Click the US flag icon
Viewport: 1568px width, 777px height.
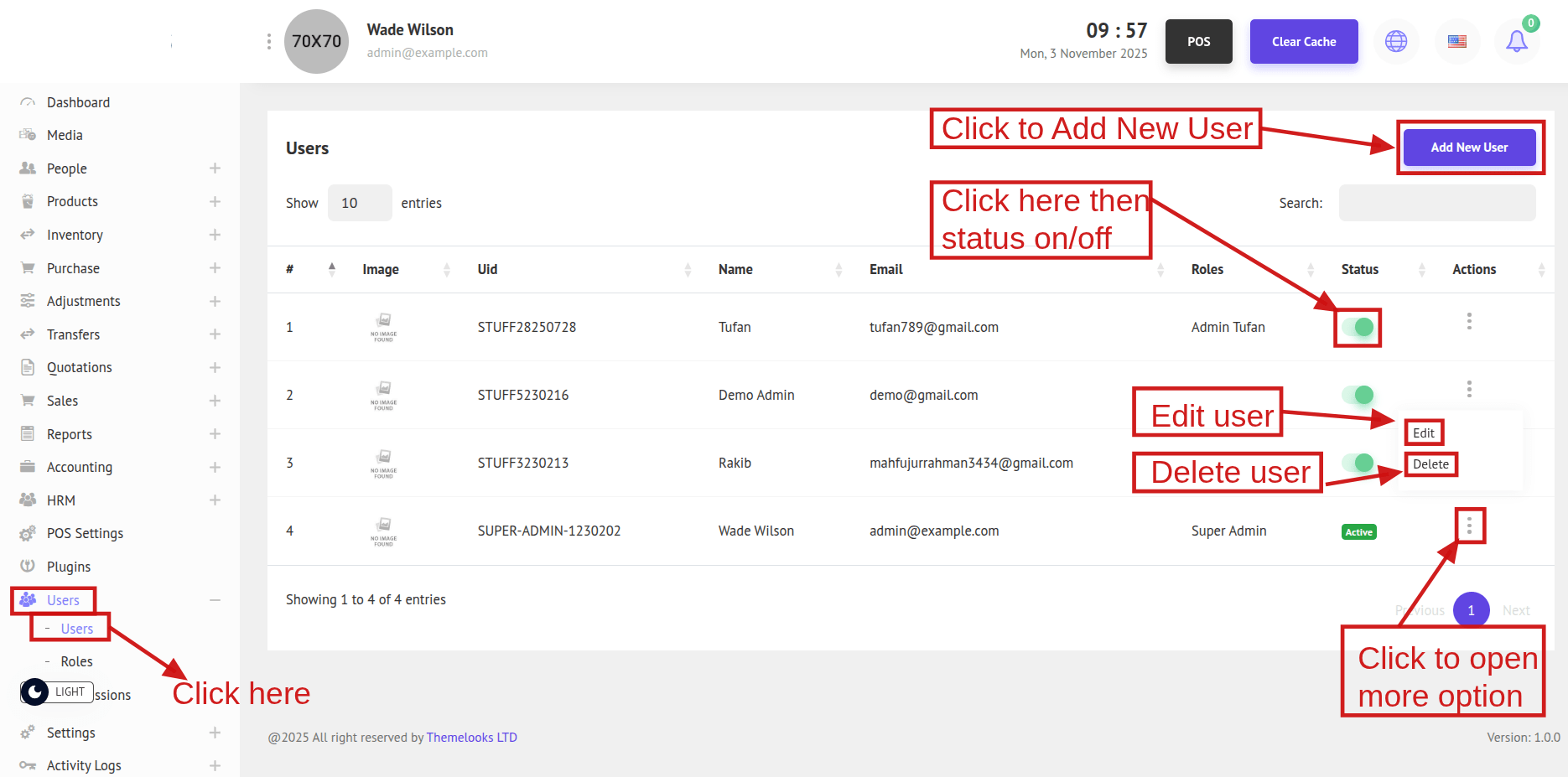(1457, 41)
